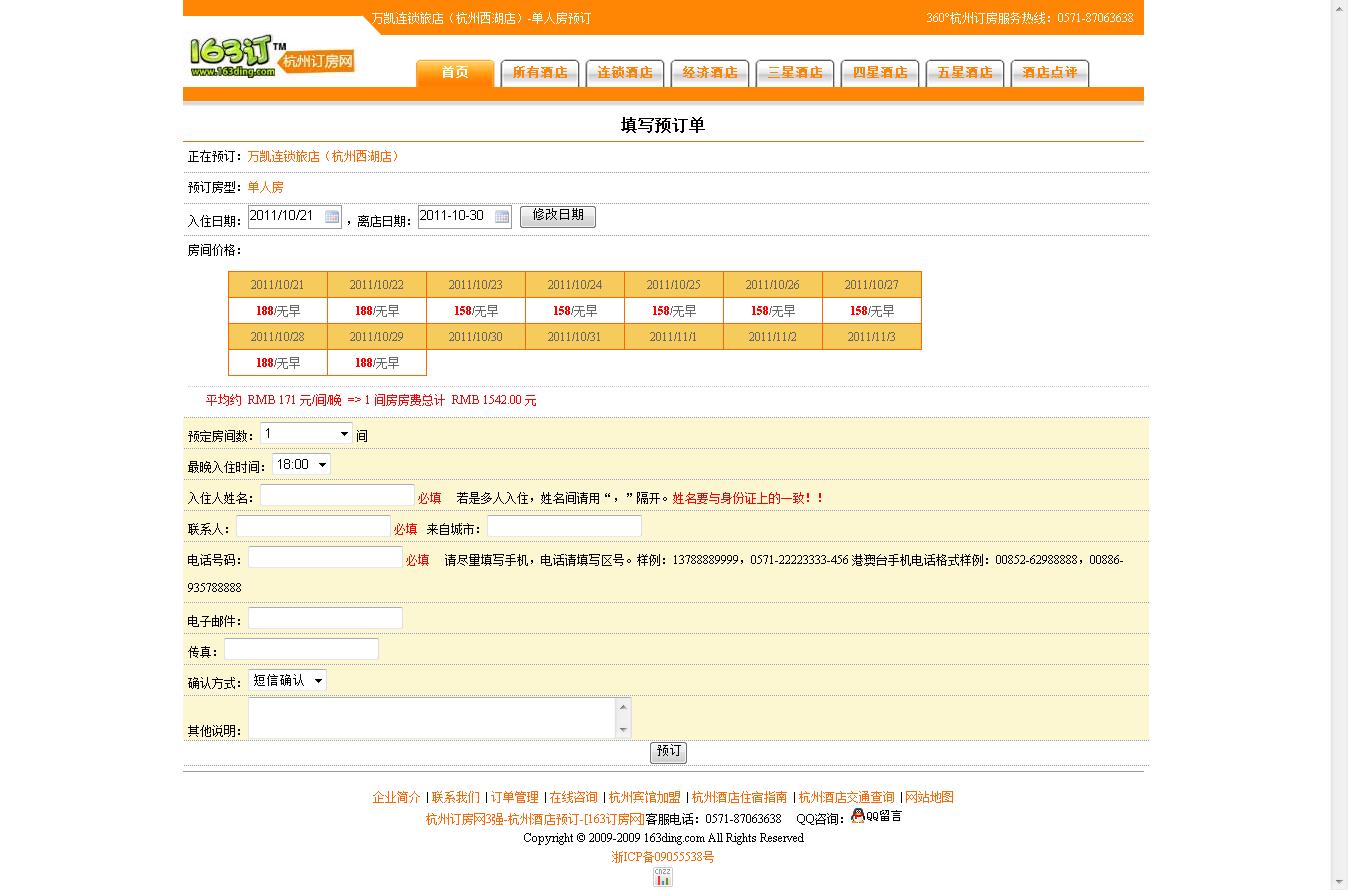
Task: Click the 2011/10/29 date cell
Action: [376, 337]
